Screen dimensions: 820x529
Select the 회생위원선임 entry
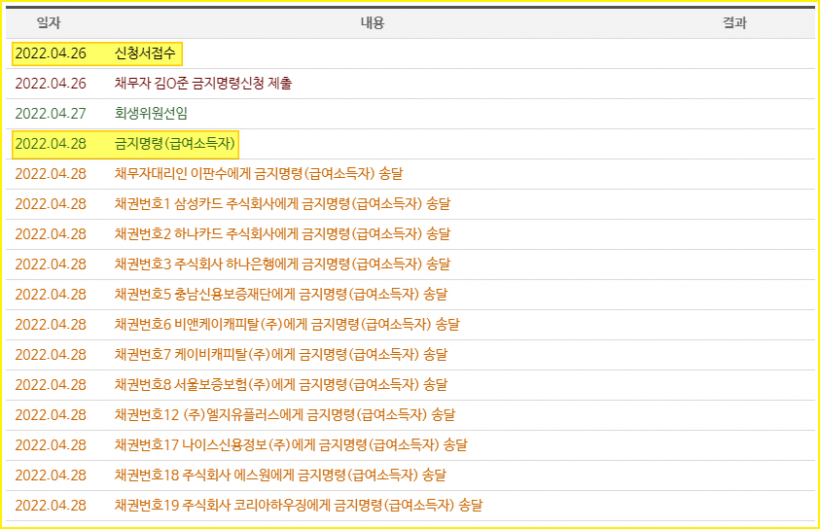click(151, 113)
